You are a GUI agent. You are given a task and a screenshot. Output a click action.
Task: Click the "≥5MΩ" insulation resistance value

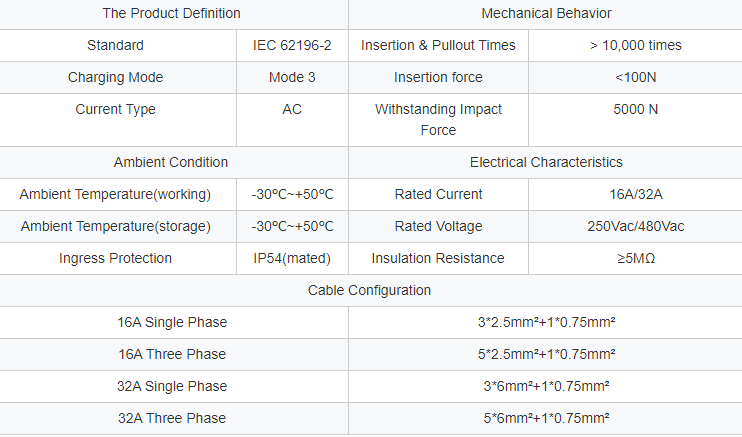pyautogui.click(x=635, y=258)
